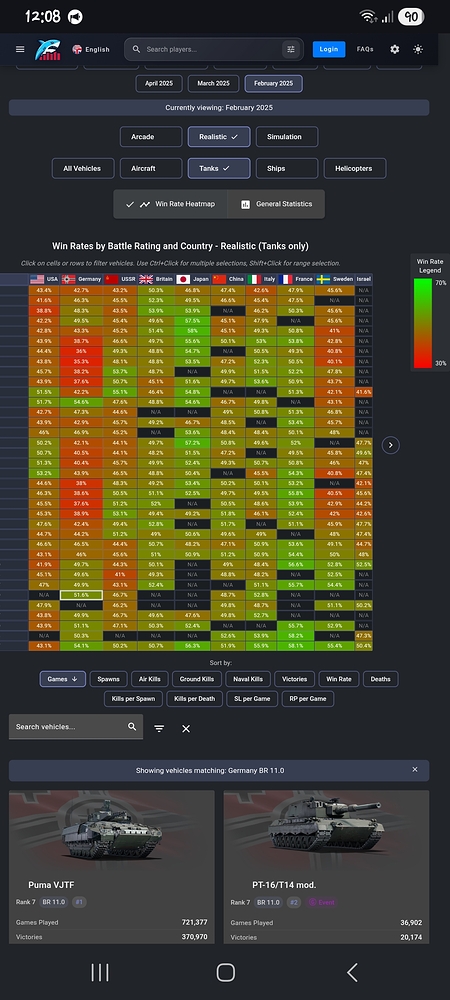450x1000 pixels.
Task: Click Germany 35.3% heatmap cell
Action: tap(82, 361)
